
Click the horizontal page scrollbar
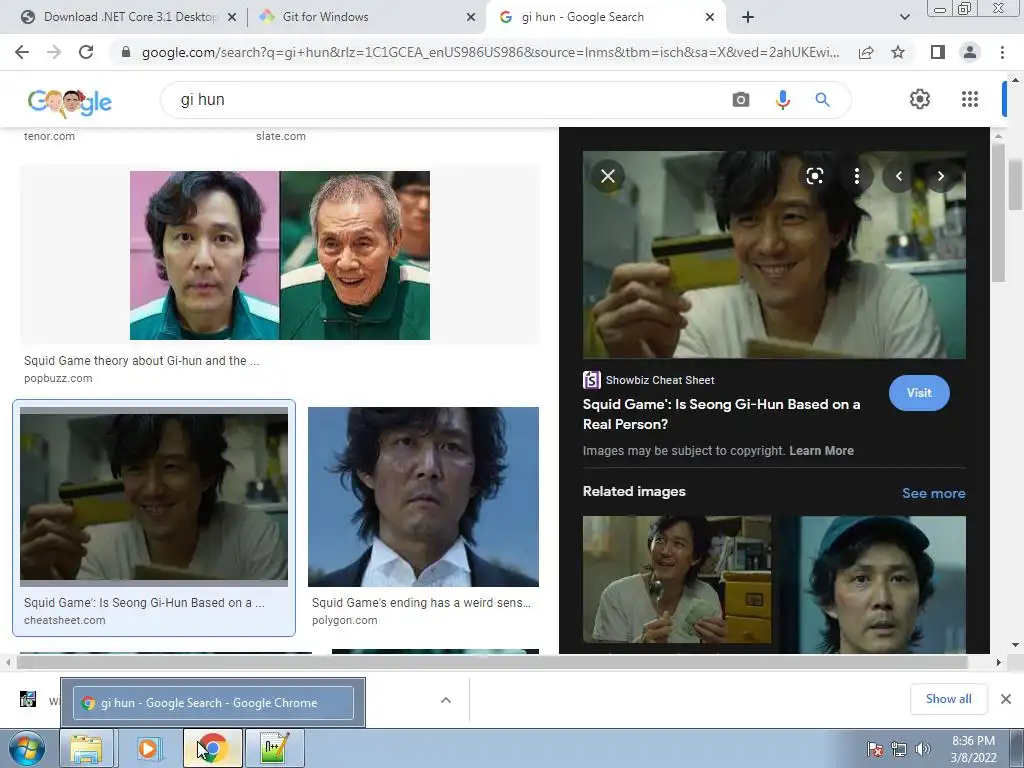click(492, 662)
